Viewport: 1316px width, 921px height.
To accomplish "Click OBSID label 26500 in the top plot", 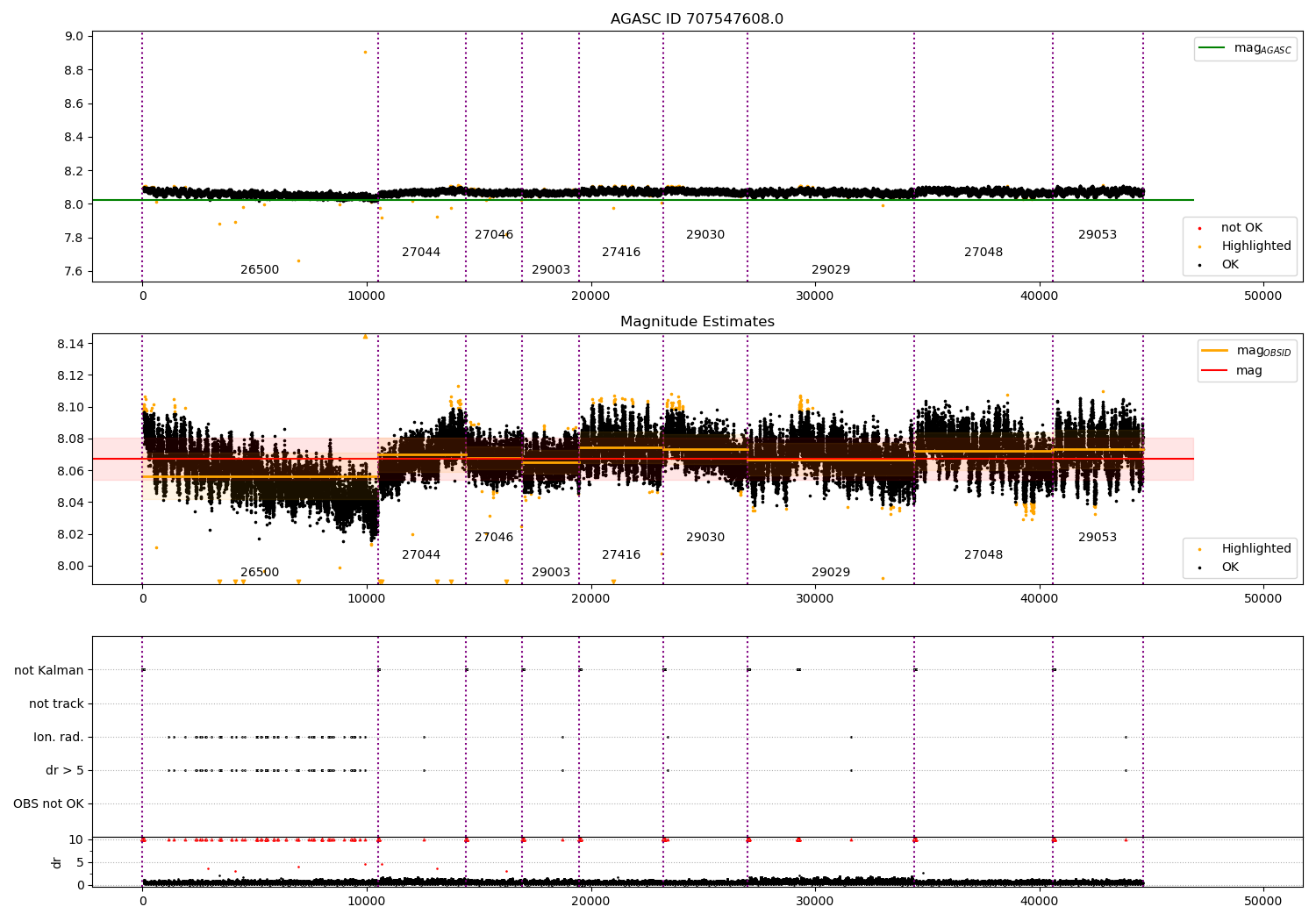I will pos(260,270).
